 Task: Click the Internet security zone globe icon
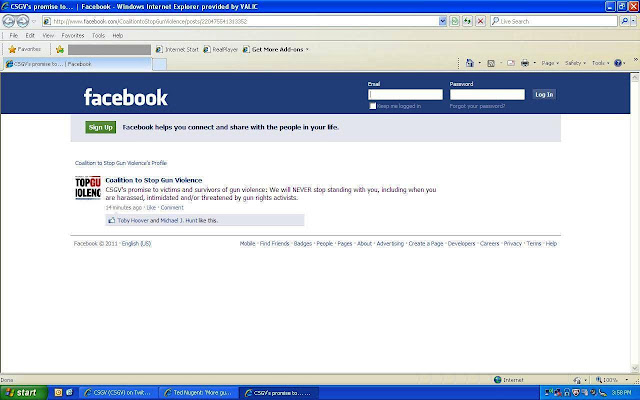pos(498,380)
